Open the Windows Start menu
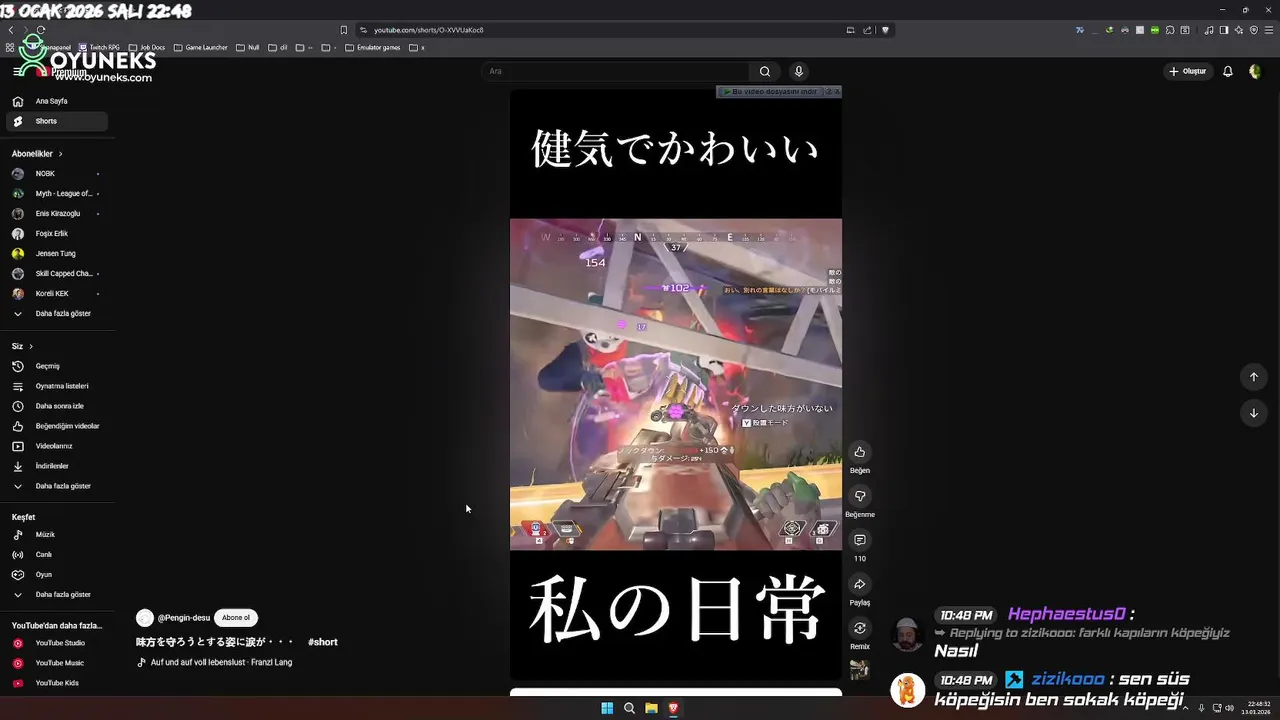The image size is (1280, 720). [607, 708]
